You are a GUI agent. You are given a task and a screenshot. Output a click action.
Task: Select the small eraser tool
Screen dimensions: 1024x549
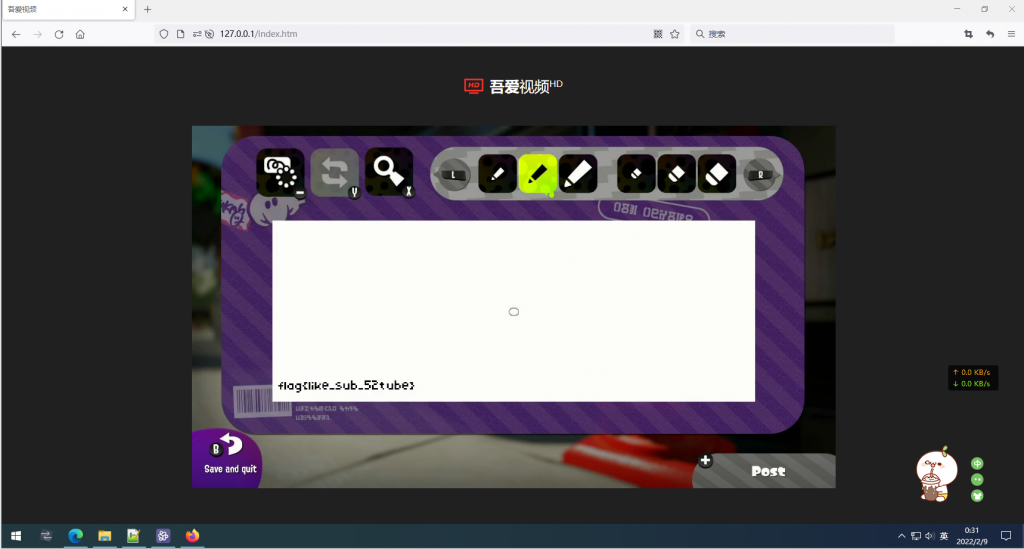click(636, 174)
